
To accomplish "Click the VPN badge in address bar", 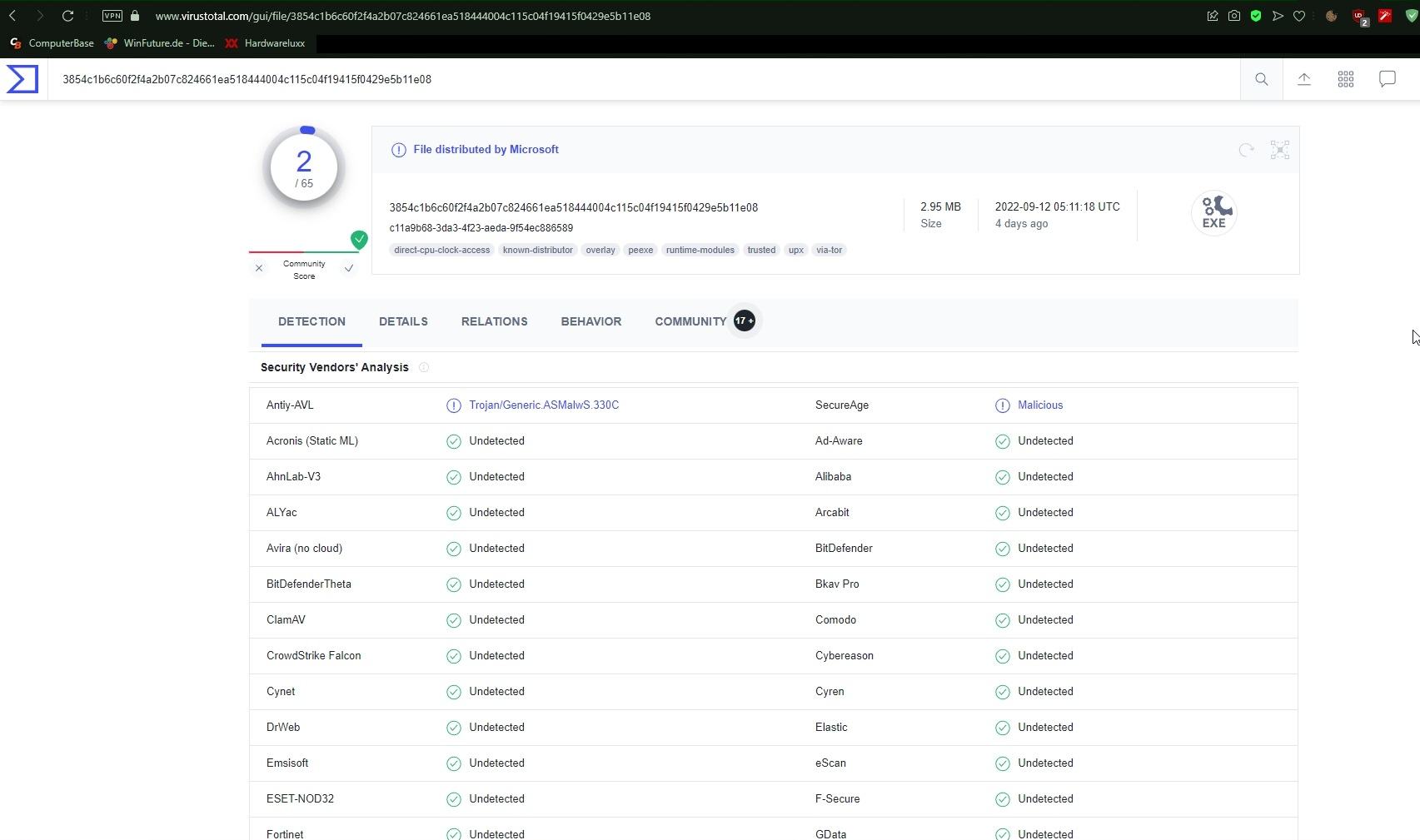I will click(x=112, y=16).
